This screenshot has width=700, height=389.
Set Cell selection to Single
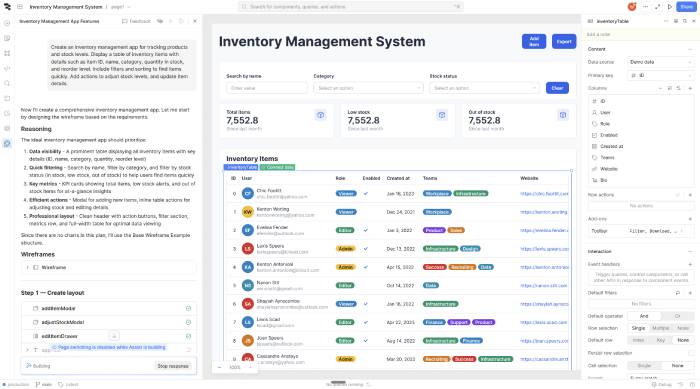click(644, 366)
